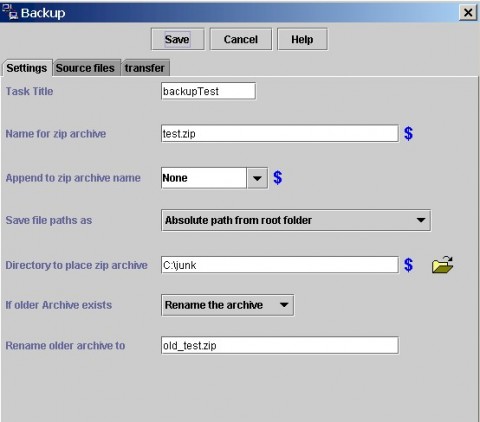The height and width of the screenshot is (422, 480).
Task: Click the Directory to place zip archive field
Action: (280, 265)
